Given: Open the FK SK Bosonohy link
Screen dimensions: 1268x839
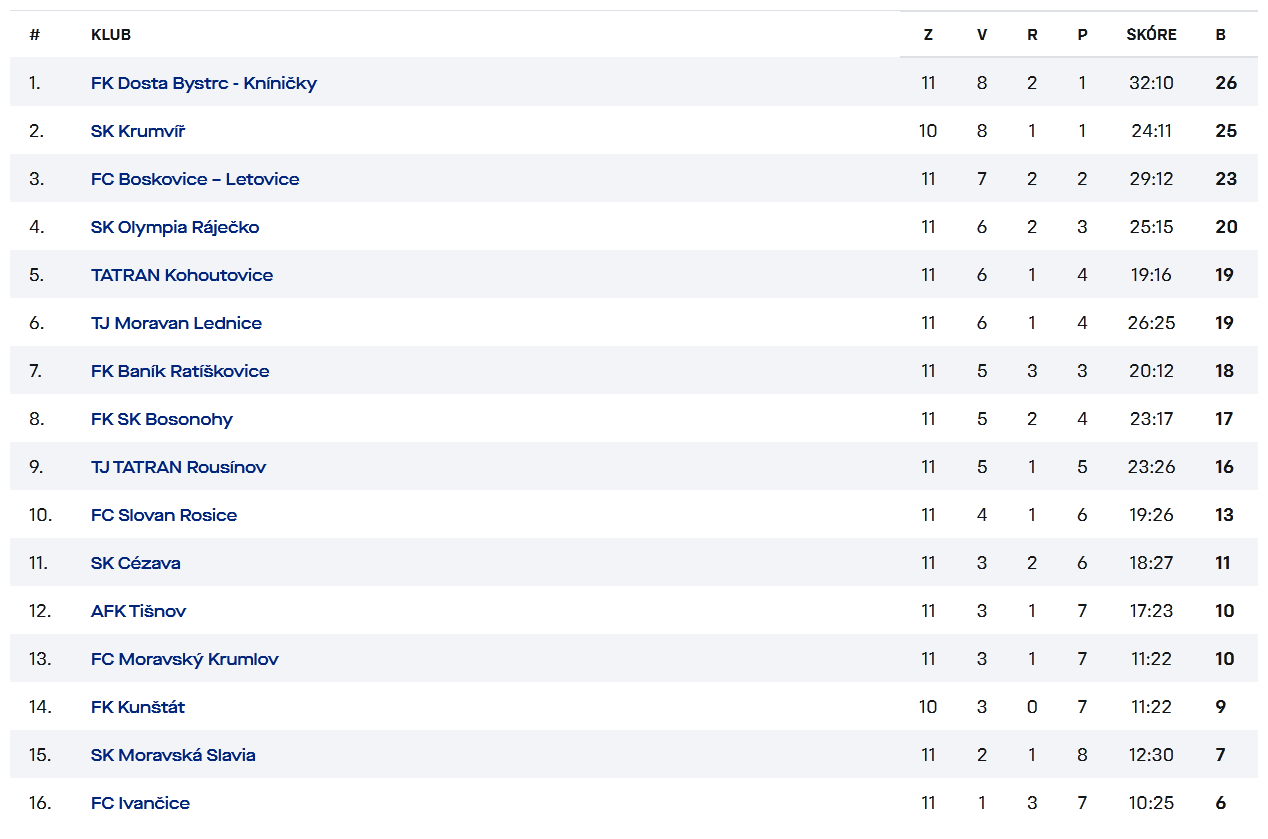Looking at the screenshot, I should 161,419.
